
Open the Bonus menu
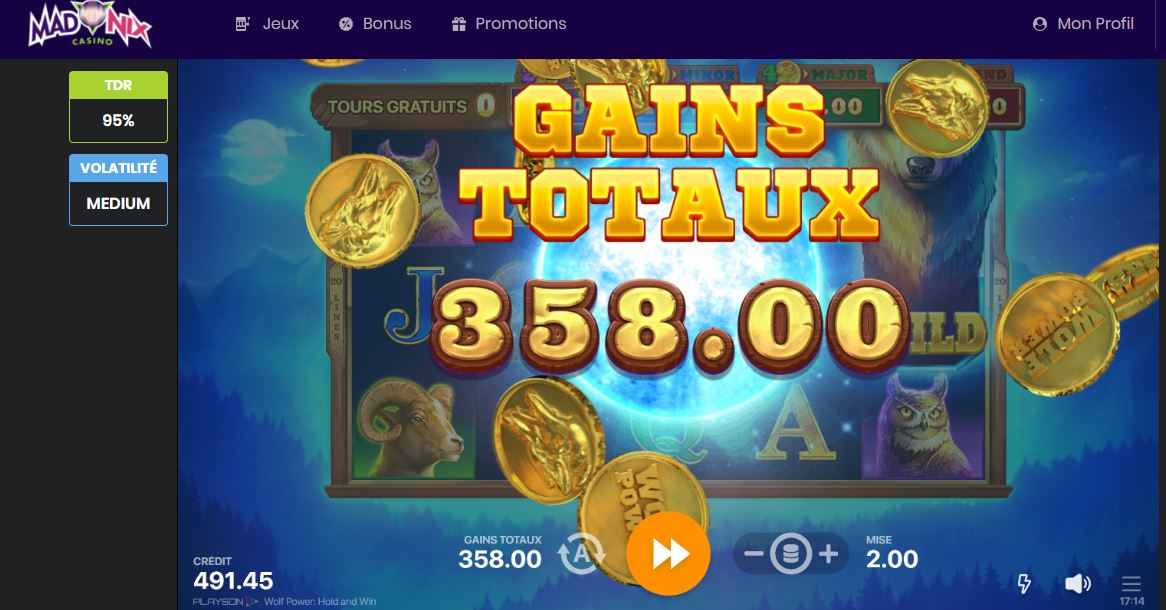coord(375,24)
